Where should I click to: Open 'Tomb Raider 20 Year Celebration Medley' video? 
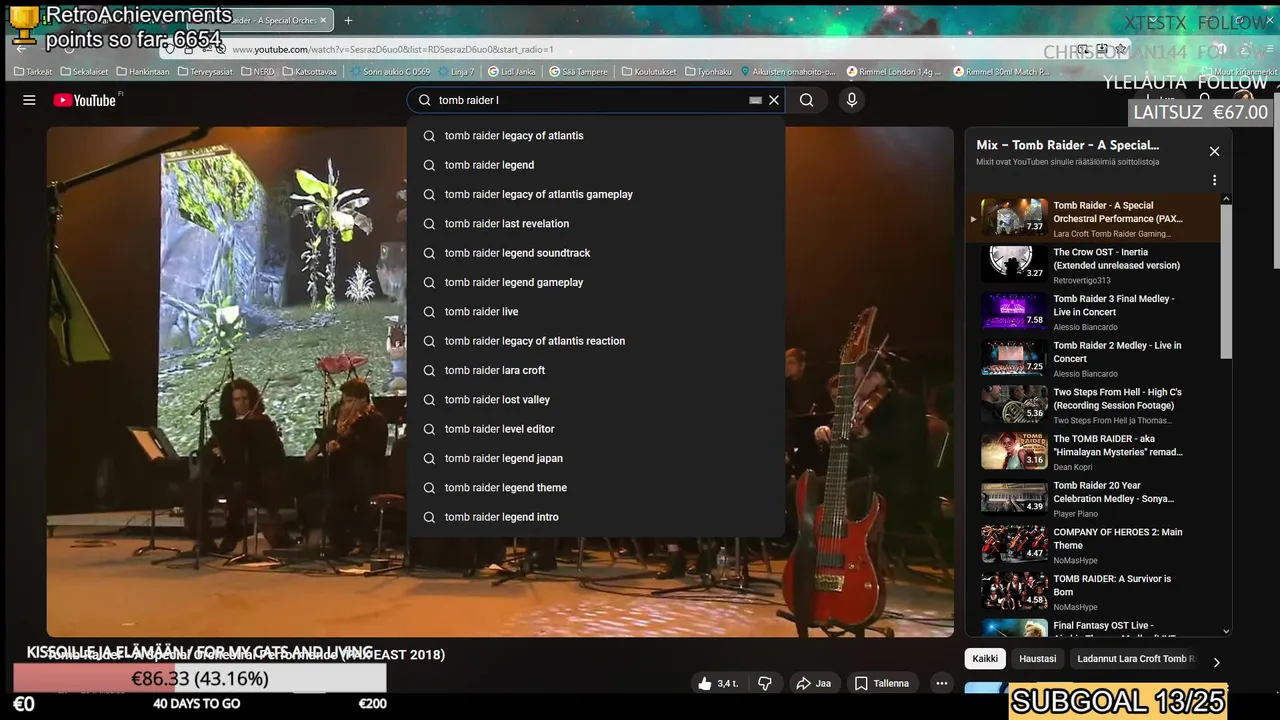[1093, 499]
